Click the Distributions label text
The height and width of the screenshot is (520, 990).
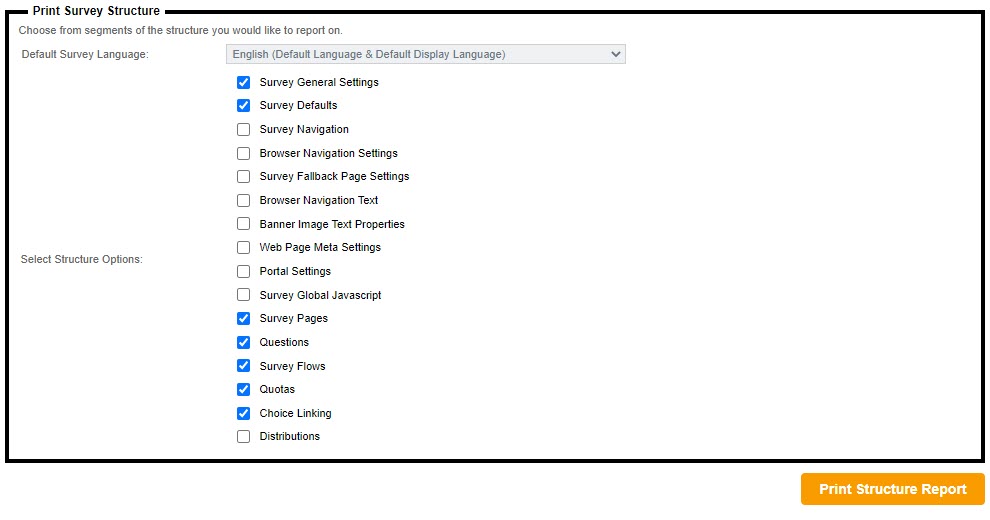pyautogui.click(x=289, y=436)
